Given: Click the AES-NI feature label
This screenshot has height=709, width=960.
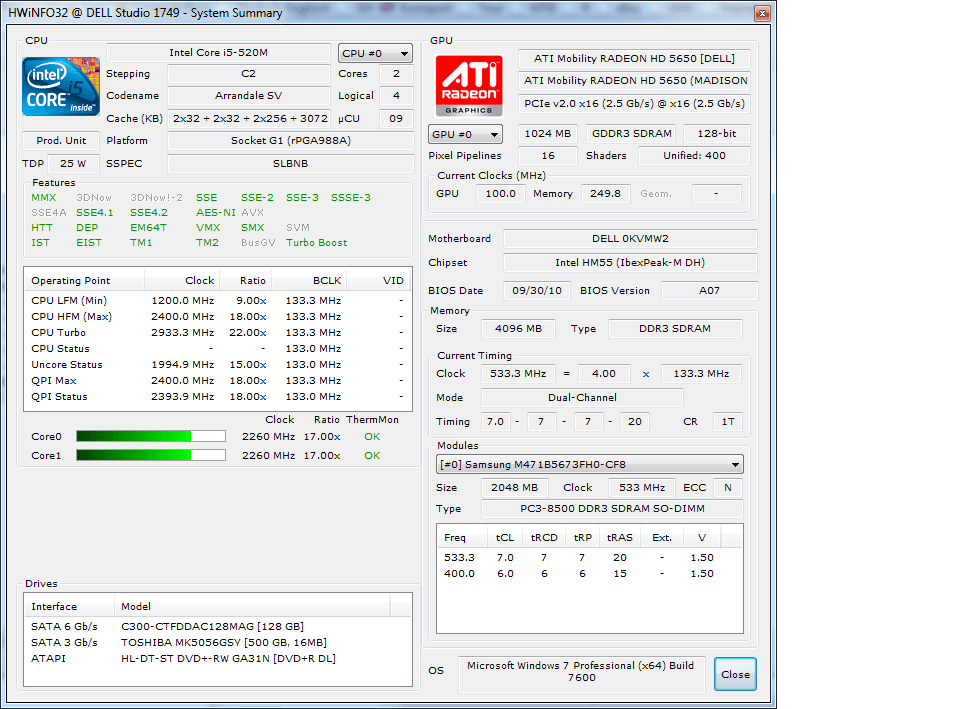Looking at the screenshot, I should pyautogui.click(x=216, y=212).
